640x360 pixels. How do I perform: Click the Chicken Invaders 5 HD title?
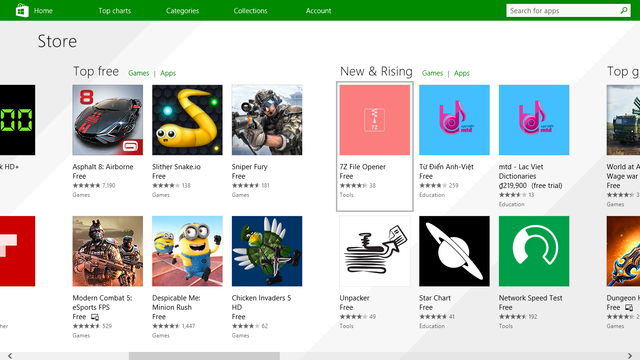tap(261, 302)
